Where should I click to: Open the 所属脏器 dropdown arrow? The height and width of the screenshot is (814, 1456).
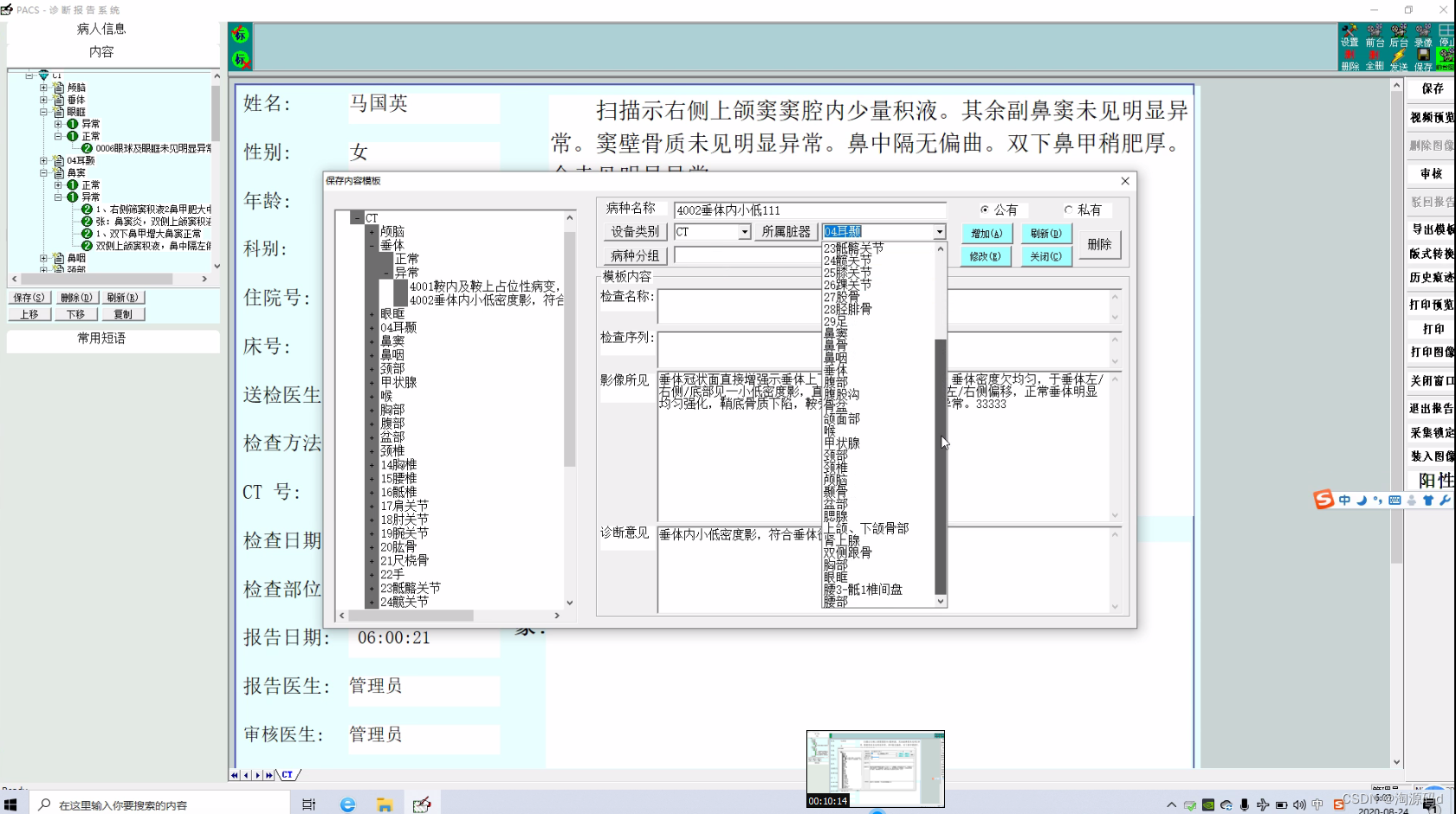pos(939,232)
